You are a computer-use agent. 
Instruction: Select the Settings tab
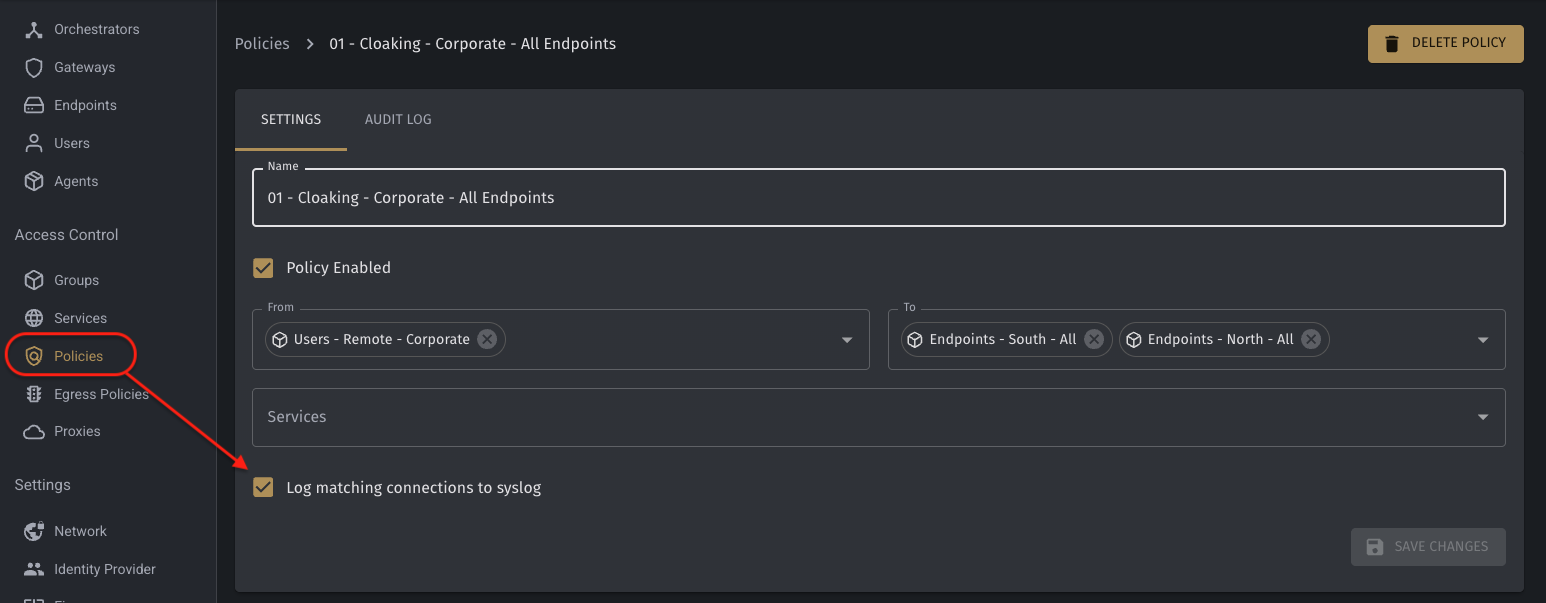[x=291, y=119]
